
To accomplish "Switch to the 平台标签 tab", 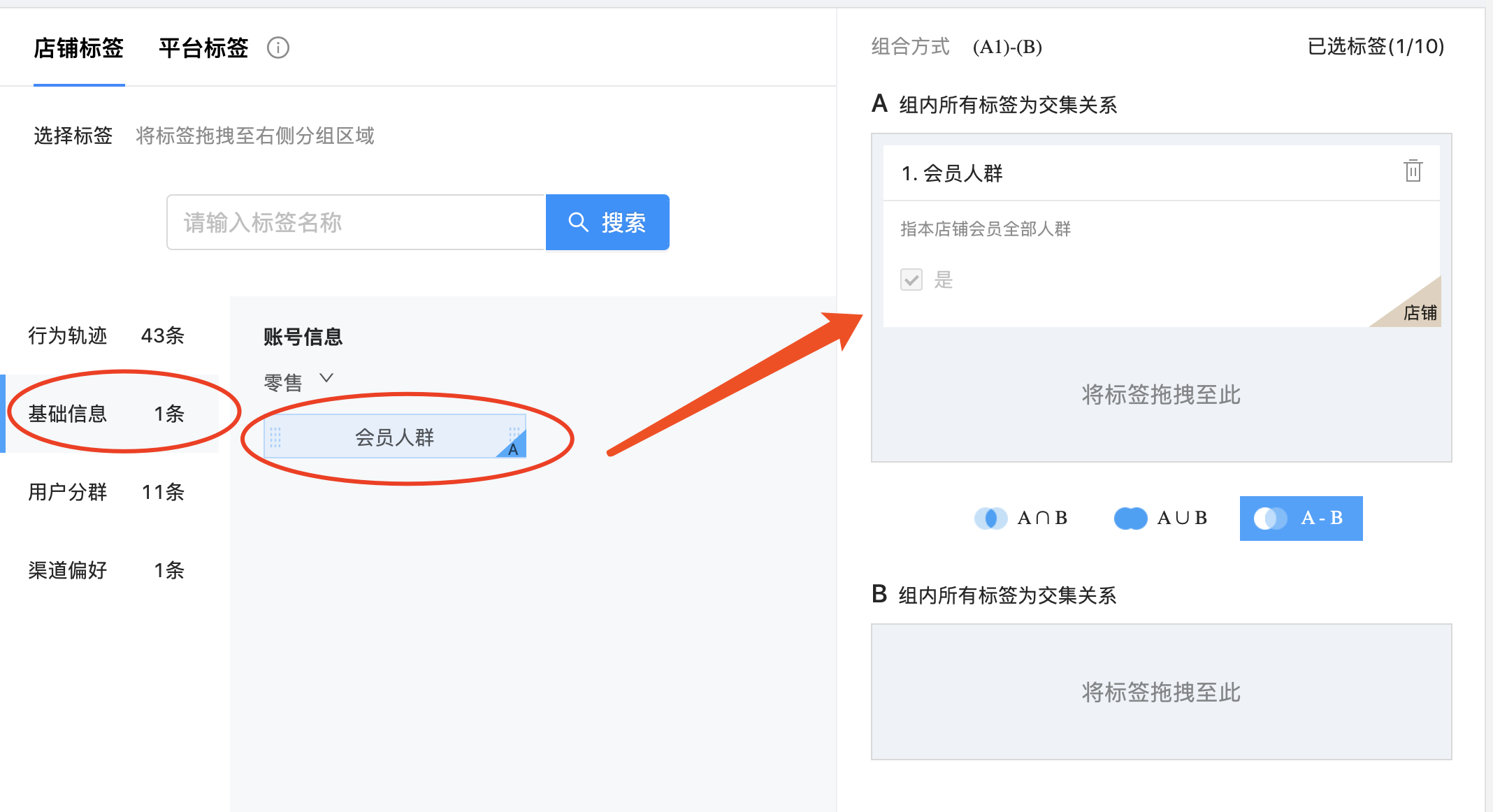I will 203,48.
